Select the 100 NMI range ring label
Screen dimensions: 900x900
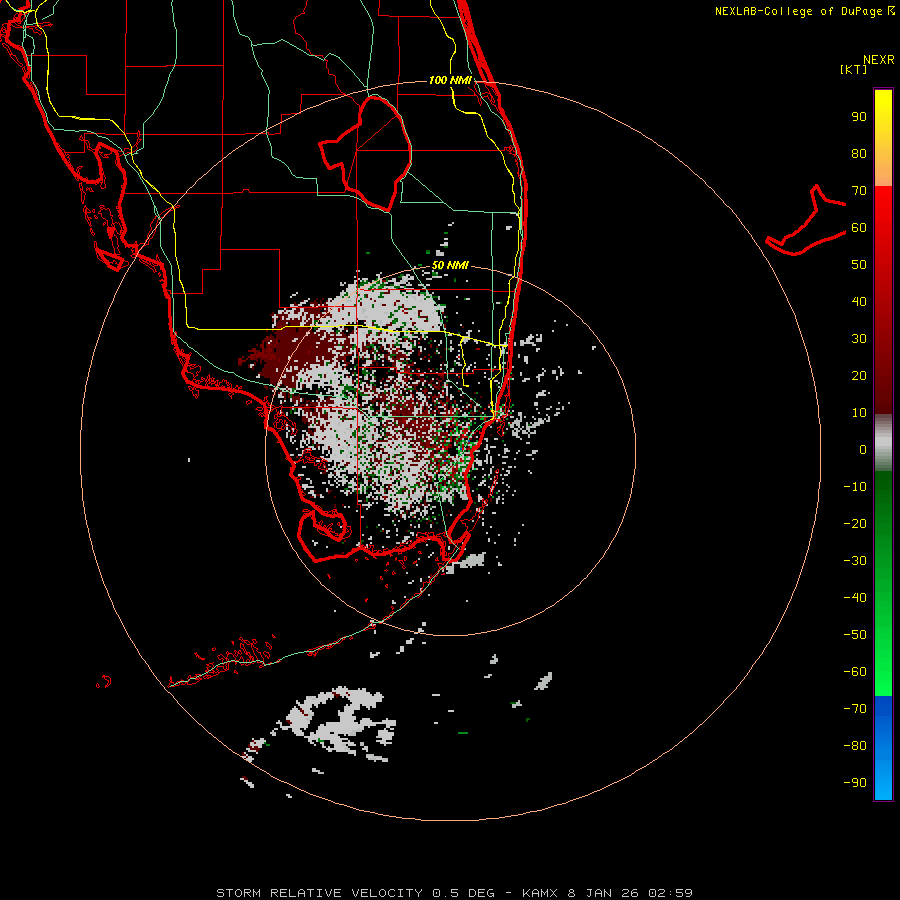450,80
